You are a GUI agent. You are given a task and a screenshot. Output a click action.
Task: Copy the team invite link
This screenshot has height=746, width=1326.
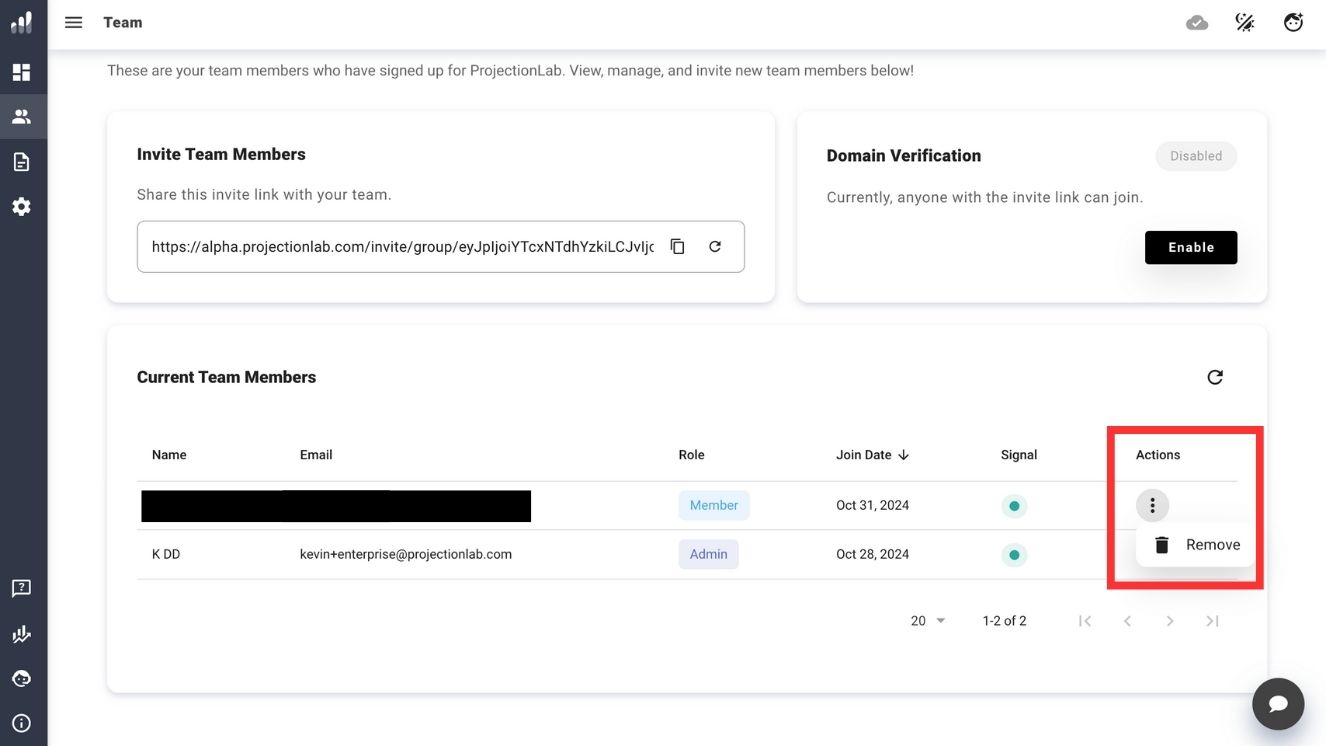[677, 247]
